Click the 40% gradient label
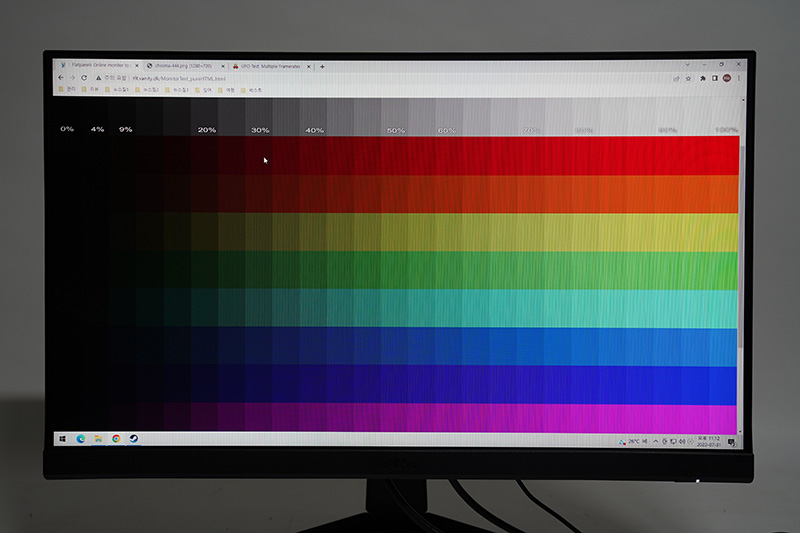 click(x=315, y=131)
